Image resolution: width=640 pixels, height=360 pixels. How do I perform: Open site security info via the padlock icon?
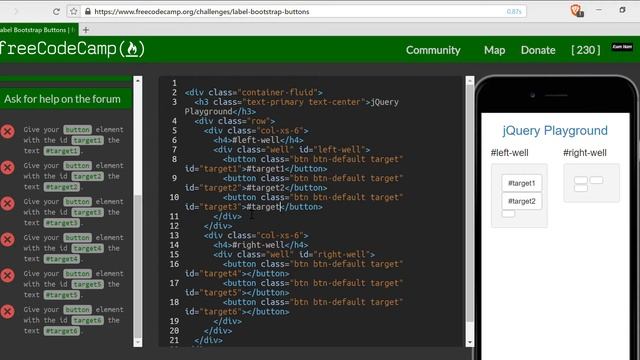[88, 11]
